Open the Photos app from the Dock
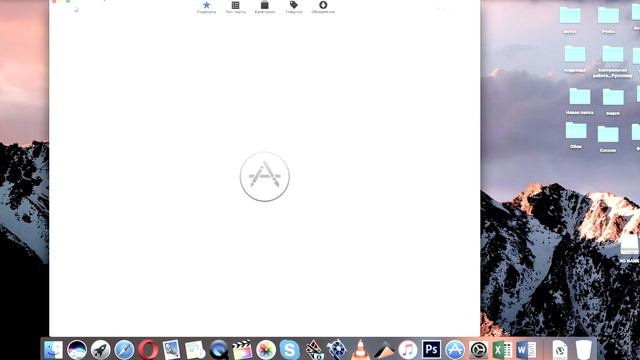 pos(266,350)
